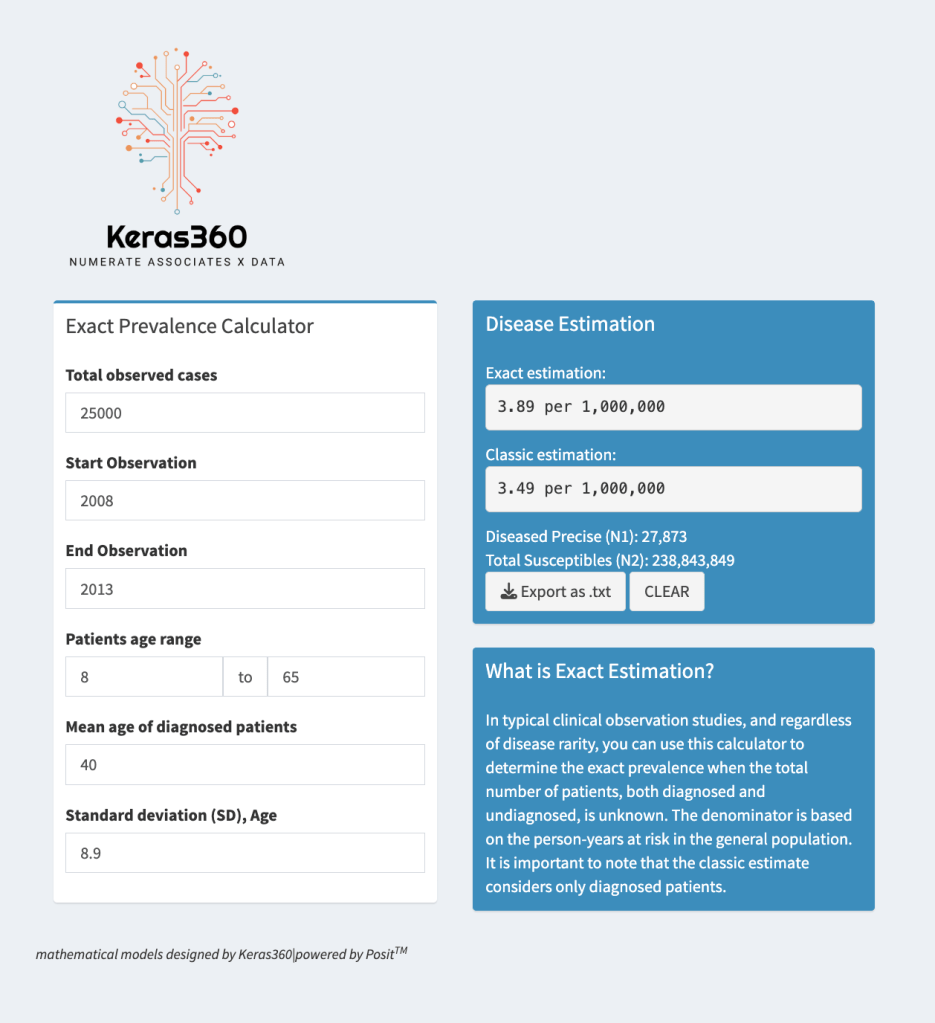Viewport: 935px width, 1023px height.
Task: Focus the Mean age of diagnosed patients input
Action: click(x=245, y=765)
